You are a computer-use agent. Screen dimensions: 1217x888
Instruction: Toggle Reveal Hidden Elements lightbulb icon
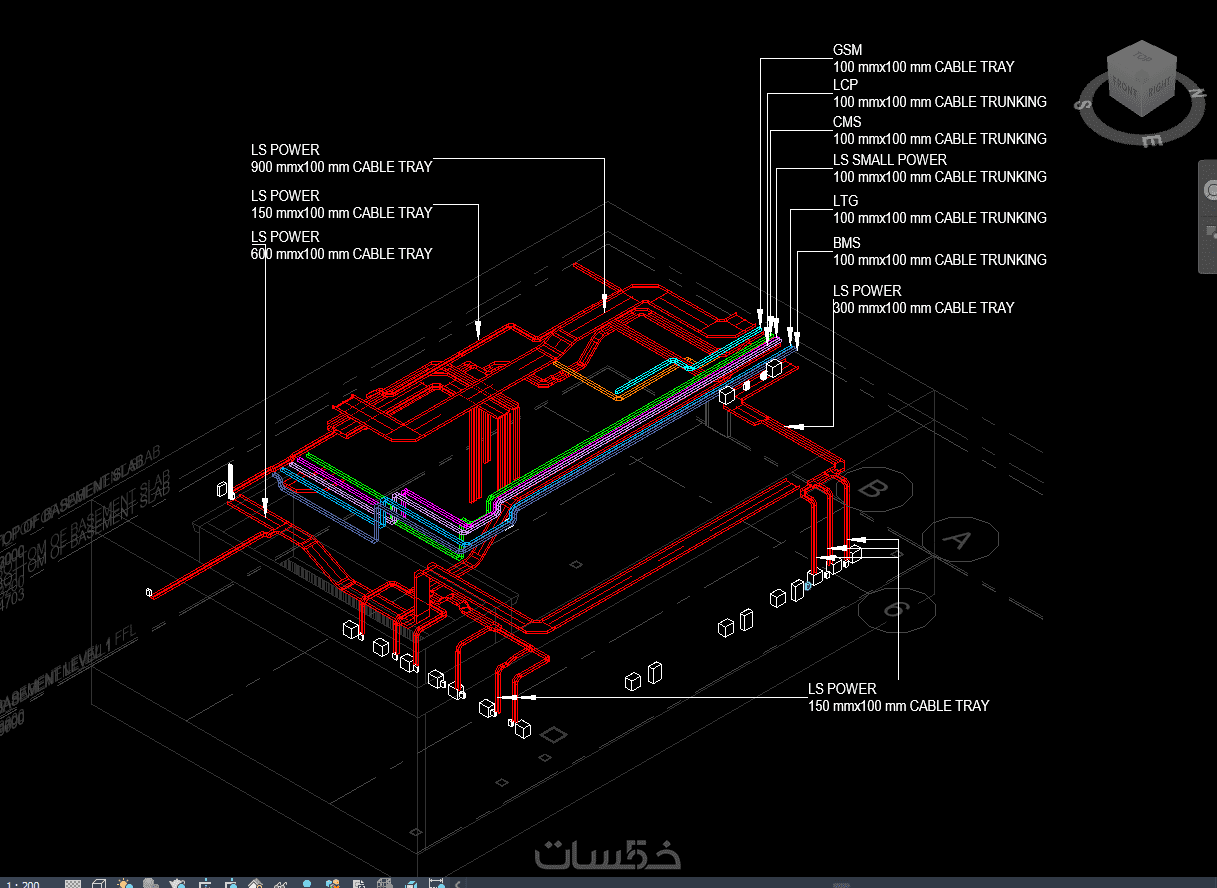click(x=307, y=884)
